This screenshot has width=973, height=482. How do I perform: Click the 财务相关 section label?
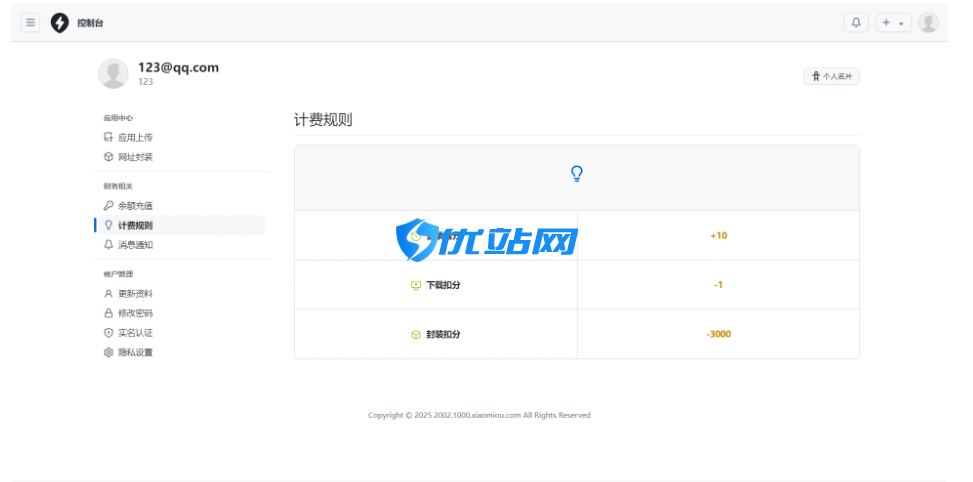118,186
